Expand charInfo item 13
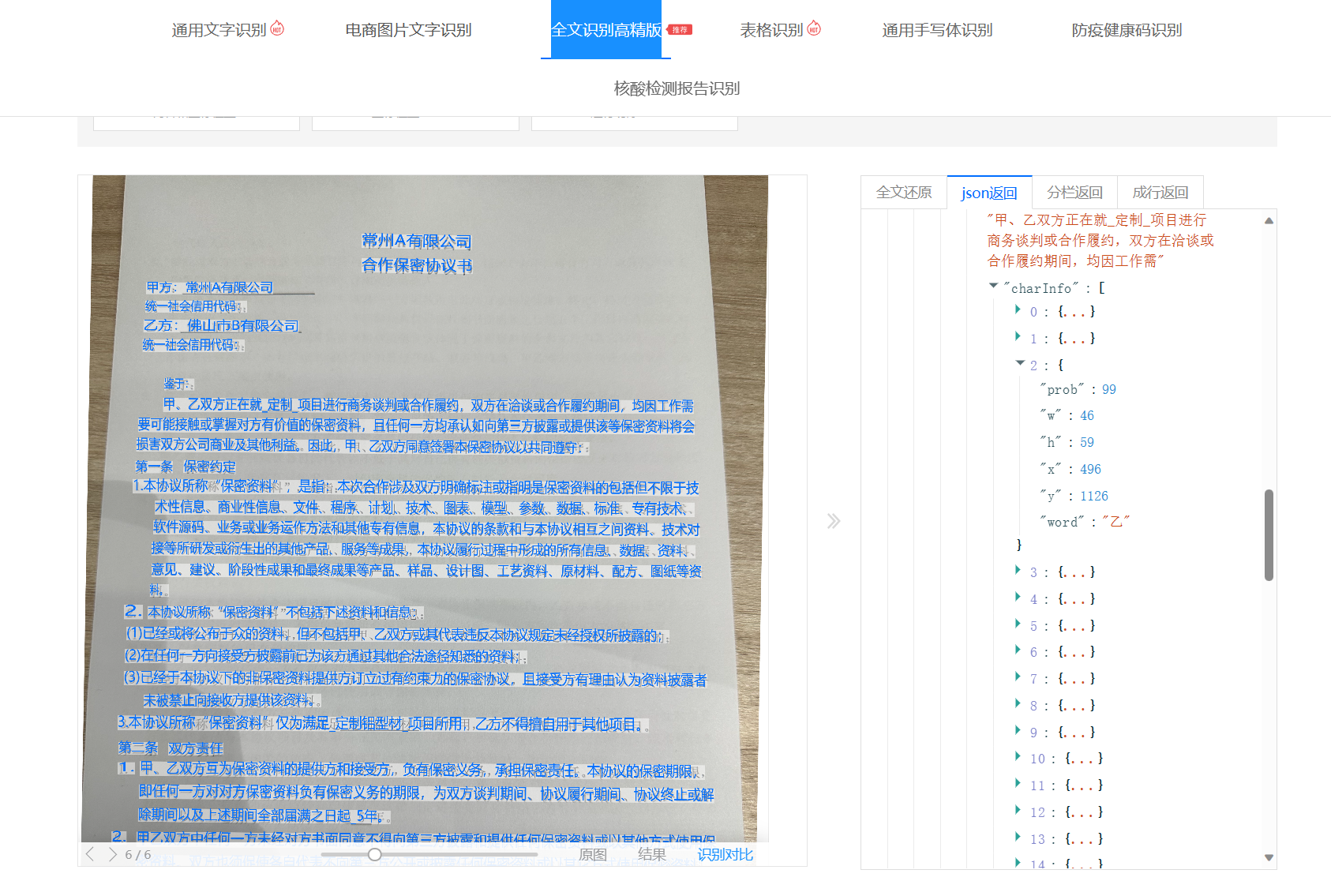The height and width of the screenshot is (896, 1331). [1018, 837]
